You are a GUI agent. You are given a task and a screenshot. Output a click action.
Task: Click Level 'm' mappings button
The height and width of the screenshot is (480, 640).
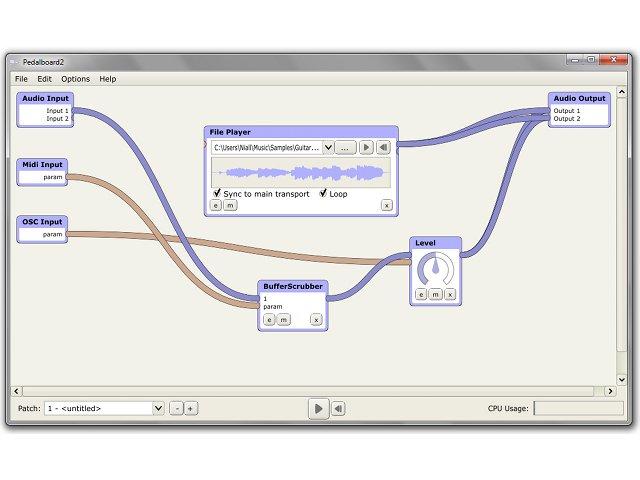[436, 294]
